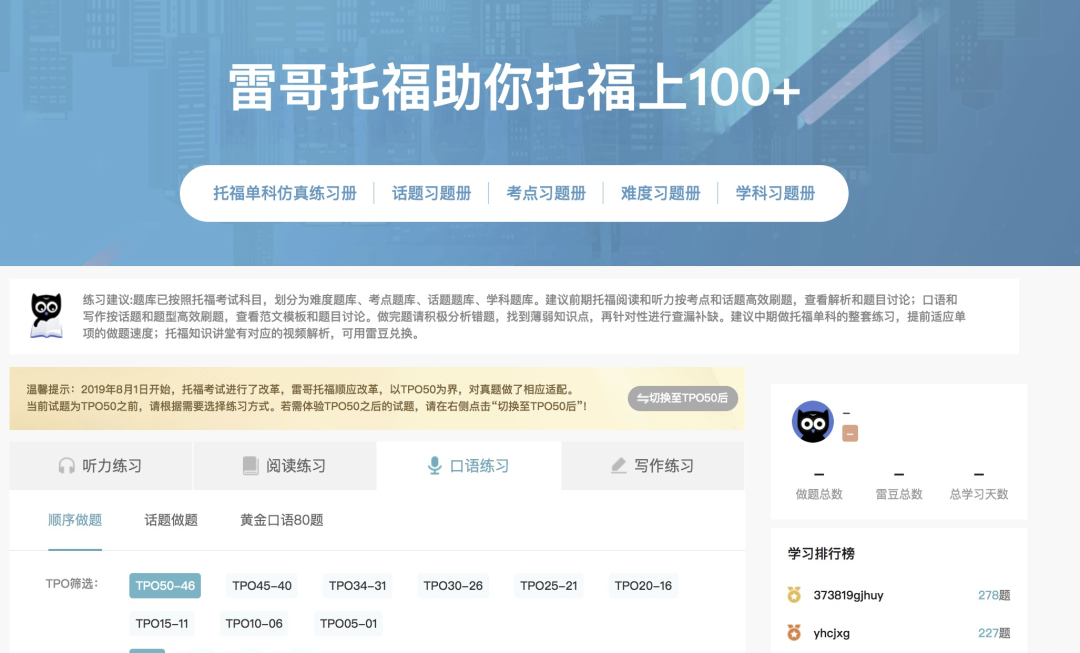Select the TPO45-40 filter
This screenshot has width=1080, height=653.
[x=263, y=587]
